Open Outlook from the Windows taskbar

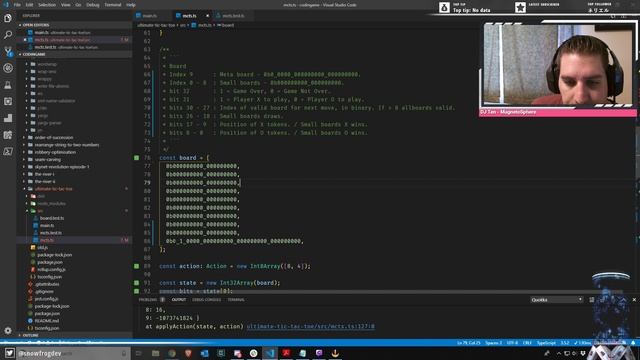coord(204,353)
